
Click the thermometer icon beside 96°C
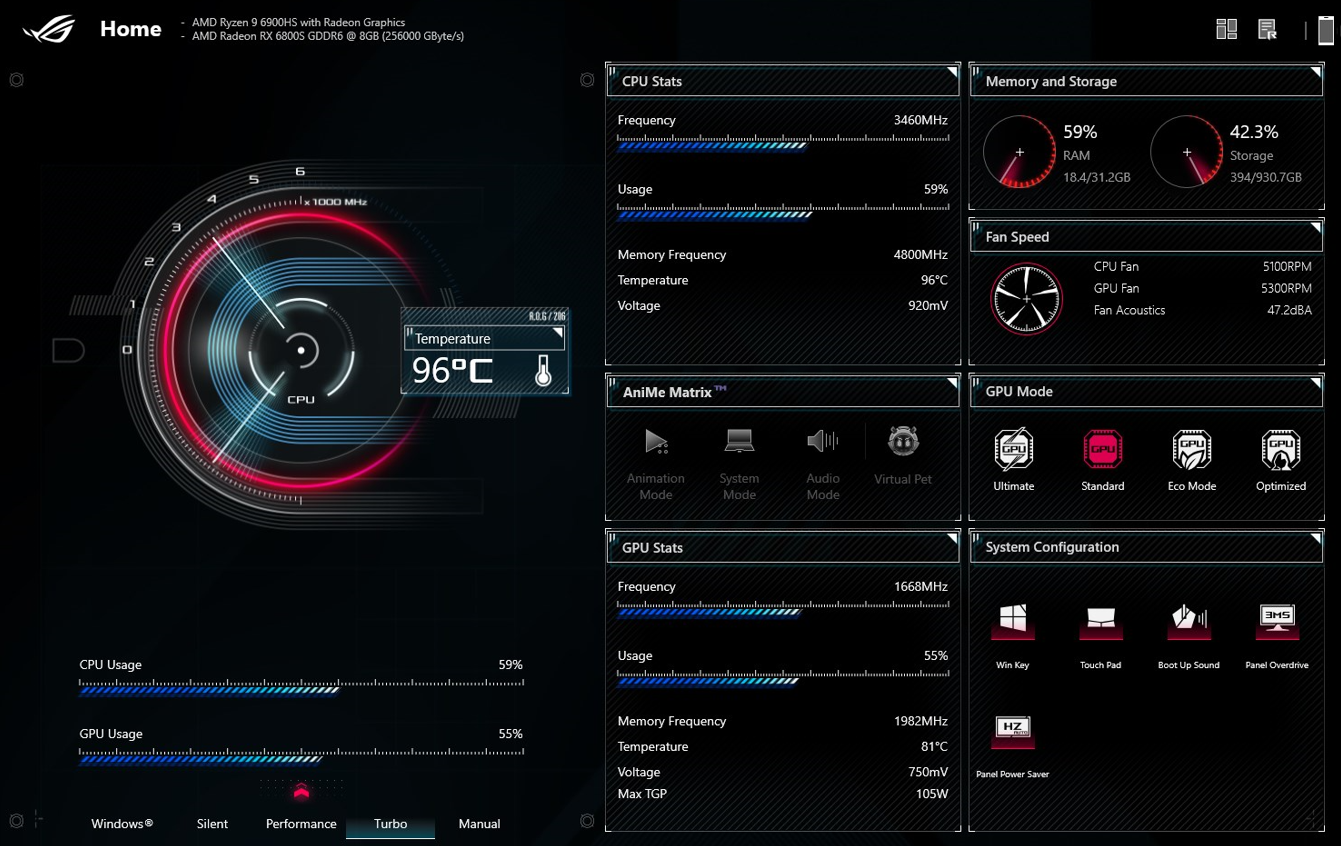[543, 371]
